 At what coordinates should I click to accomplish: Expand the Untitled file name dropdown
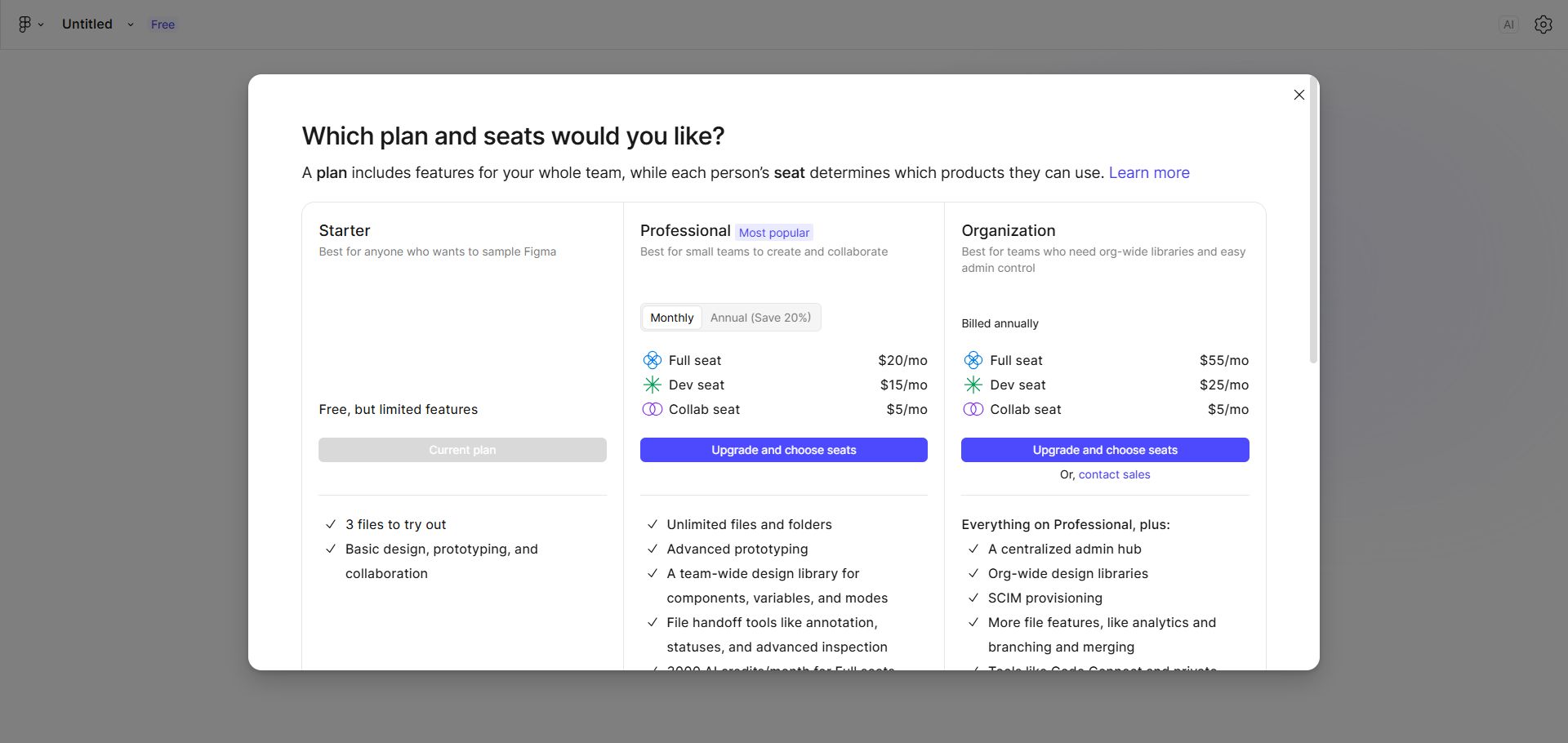(130, 24)
